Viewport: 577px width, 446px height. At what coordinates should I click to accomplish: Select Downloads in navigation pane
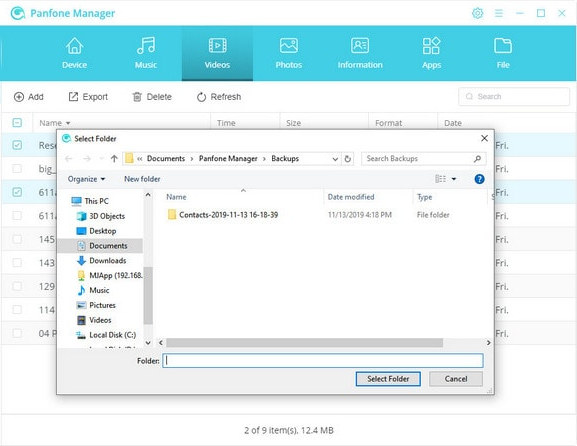pos(102,261)
